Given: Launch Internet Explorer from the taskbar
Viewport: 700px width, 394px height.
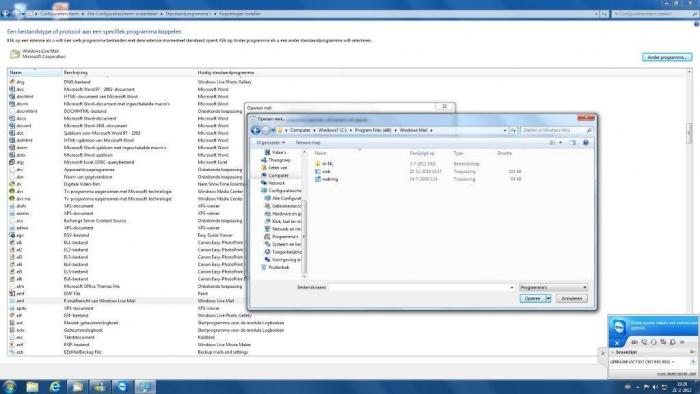Looking at the screenshot, I should click(x=54, y=386).
